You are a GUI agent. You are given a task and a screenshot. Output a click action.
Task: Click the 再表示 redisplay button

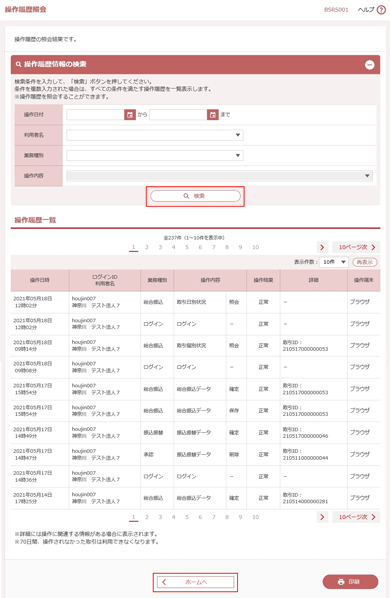pos(364,262)
